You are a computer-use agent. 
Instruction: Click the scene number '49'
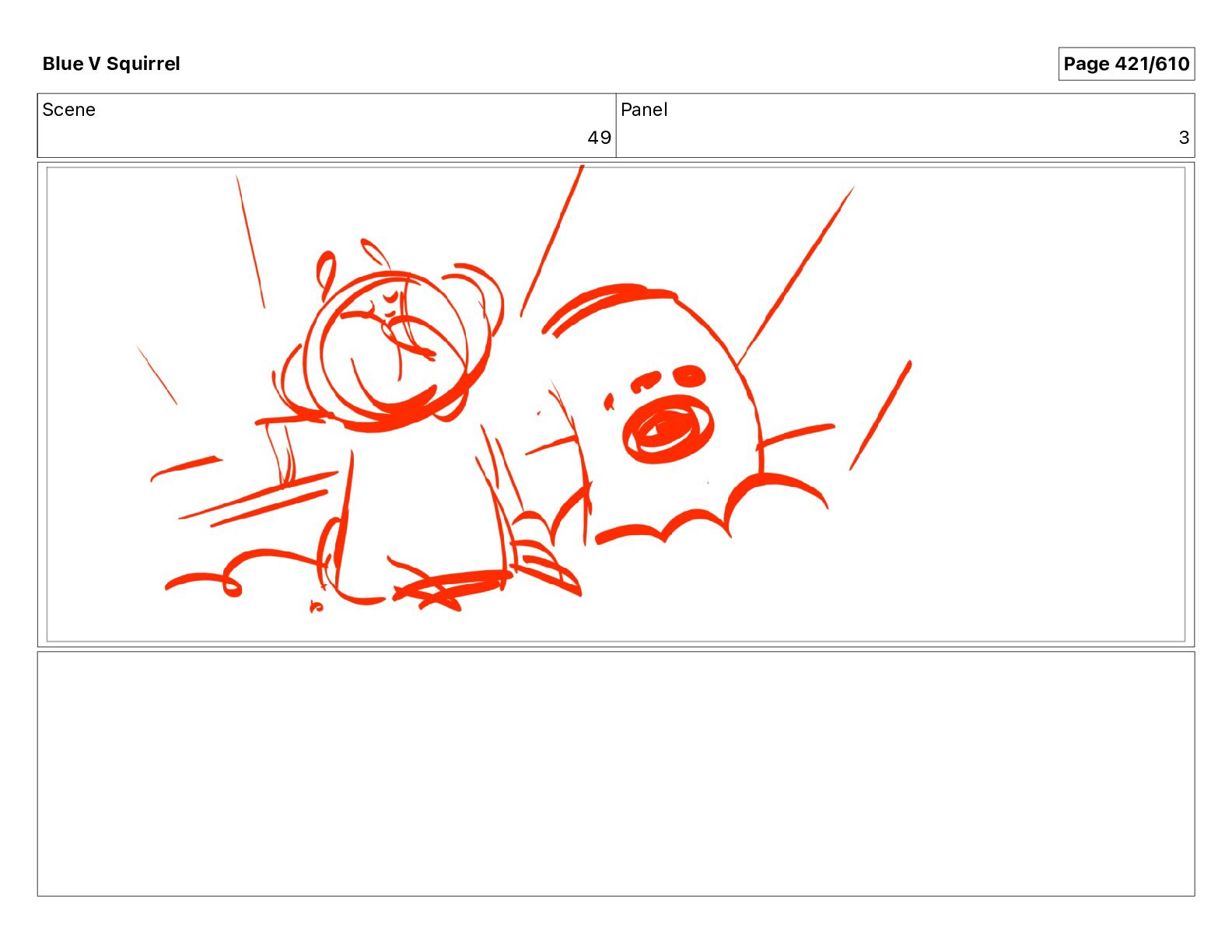coord(599,138)
